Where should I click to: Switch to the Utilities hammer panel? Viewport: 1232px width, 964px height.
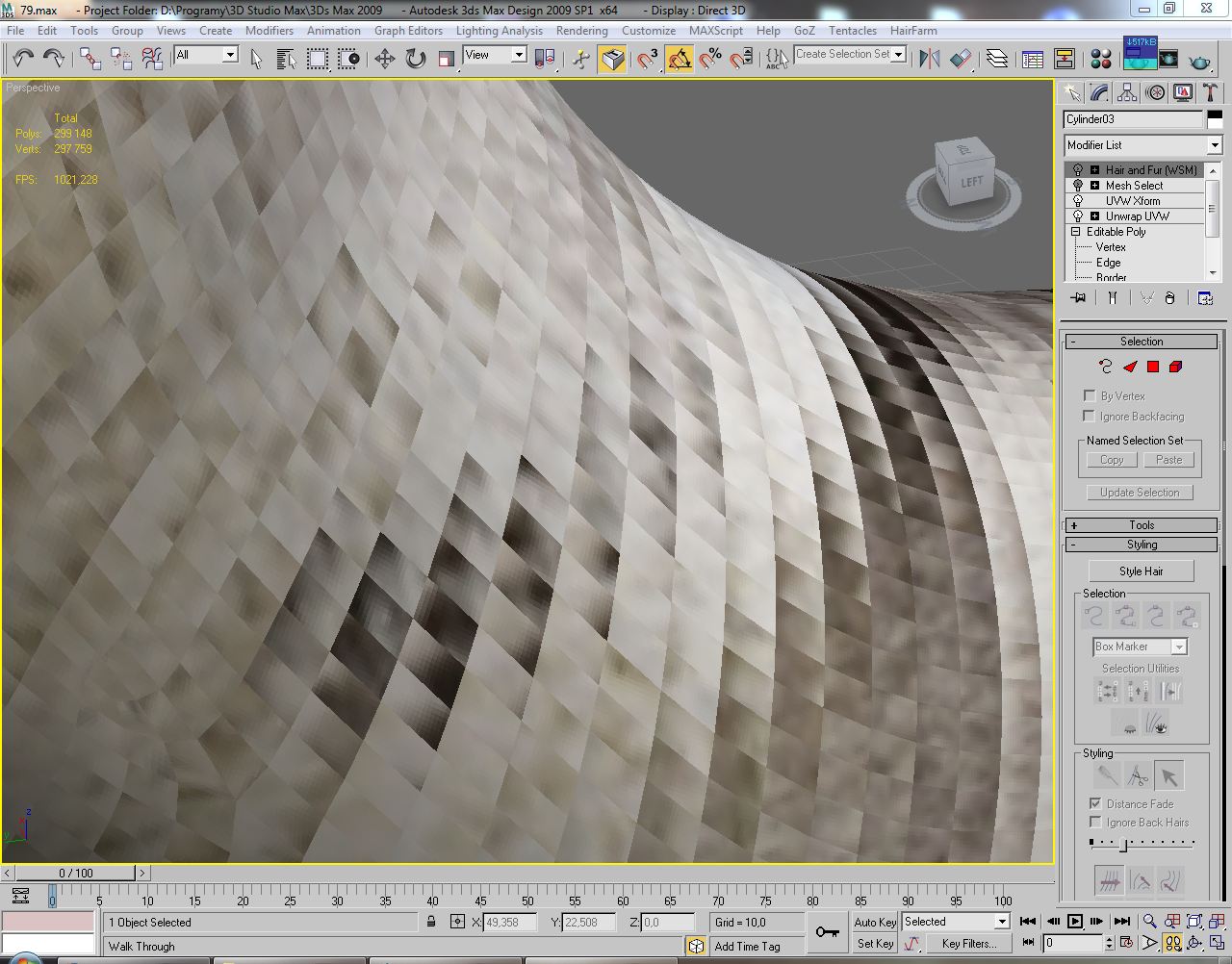point(1210,92)
